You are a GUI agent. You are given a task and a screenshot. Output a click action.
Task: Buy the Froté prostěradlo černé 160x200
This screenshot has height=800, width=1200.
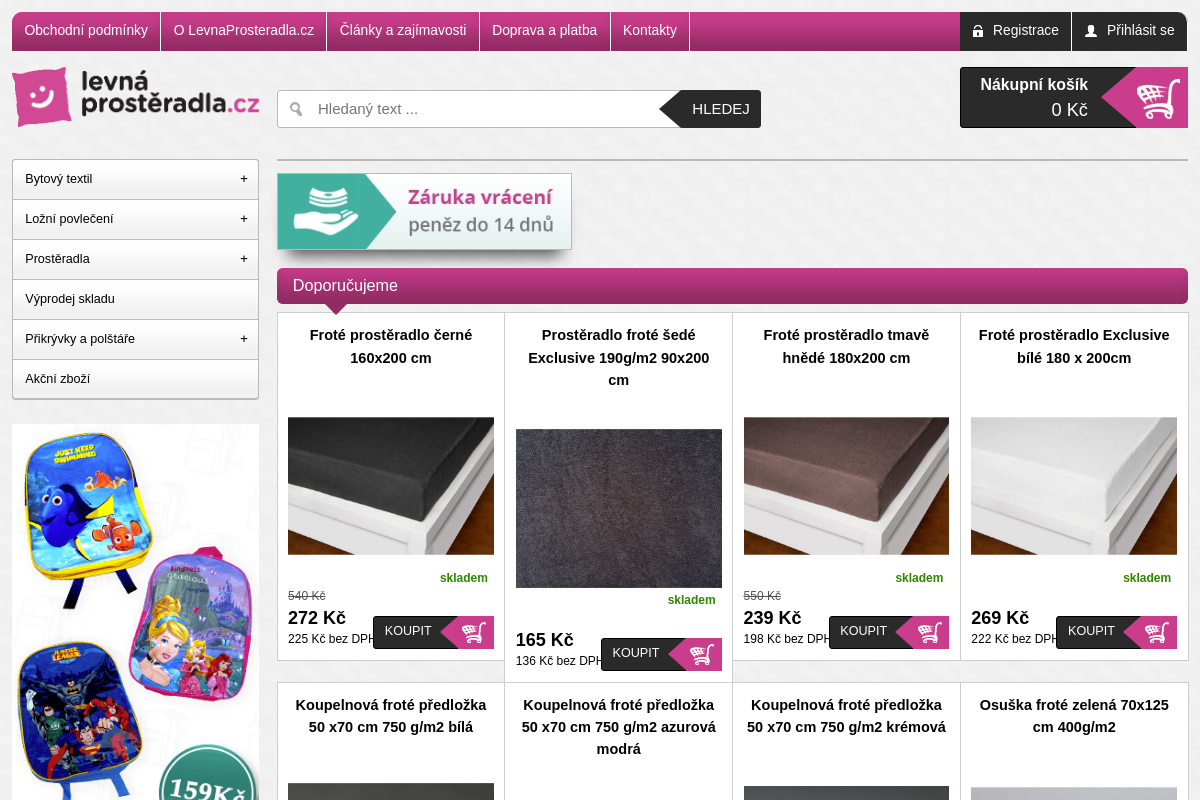[x=433, y=632]
